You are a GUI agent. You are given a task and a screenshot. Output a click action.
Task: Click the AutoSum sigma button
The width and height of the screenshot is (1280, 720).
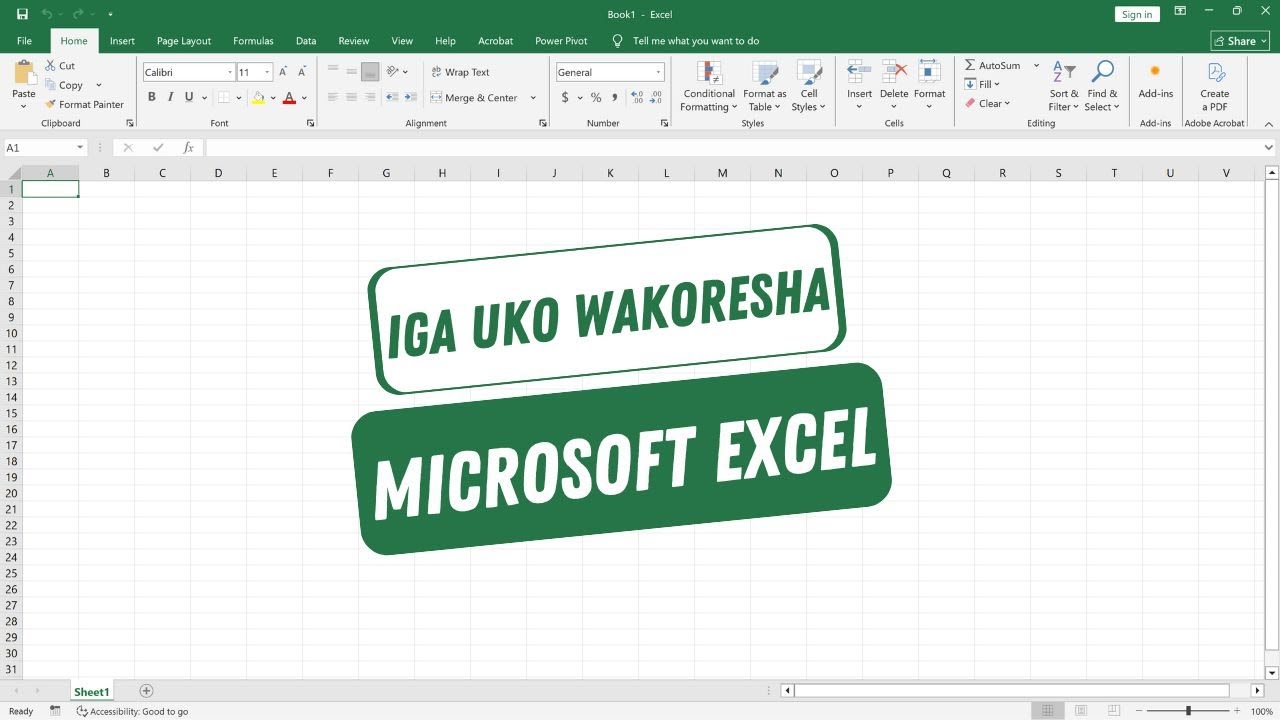pyautogui.click(x=992, y=66)
